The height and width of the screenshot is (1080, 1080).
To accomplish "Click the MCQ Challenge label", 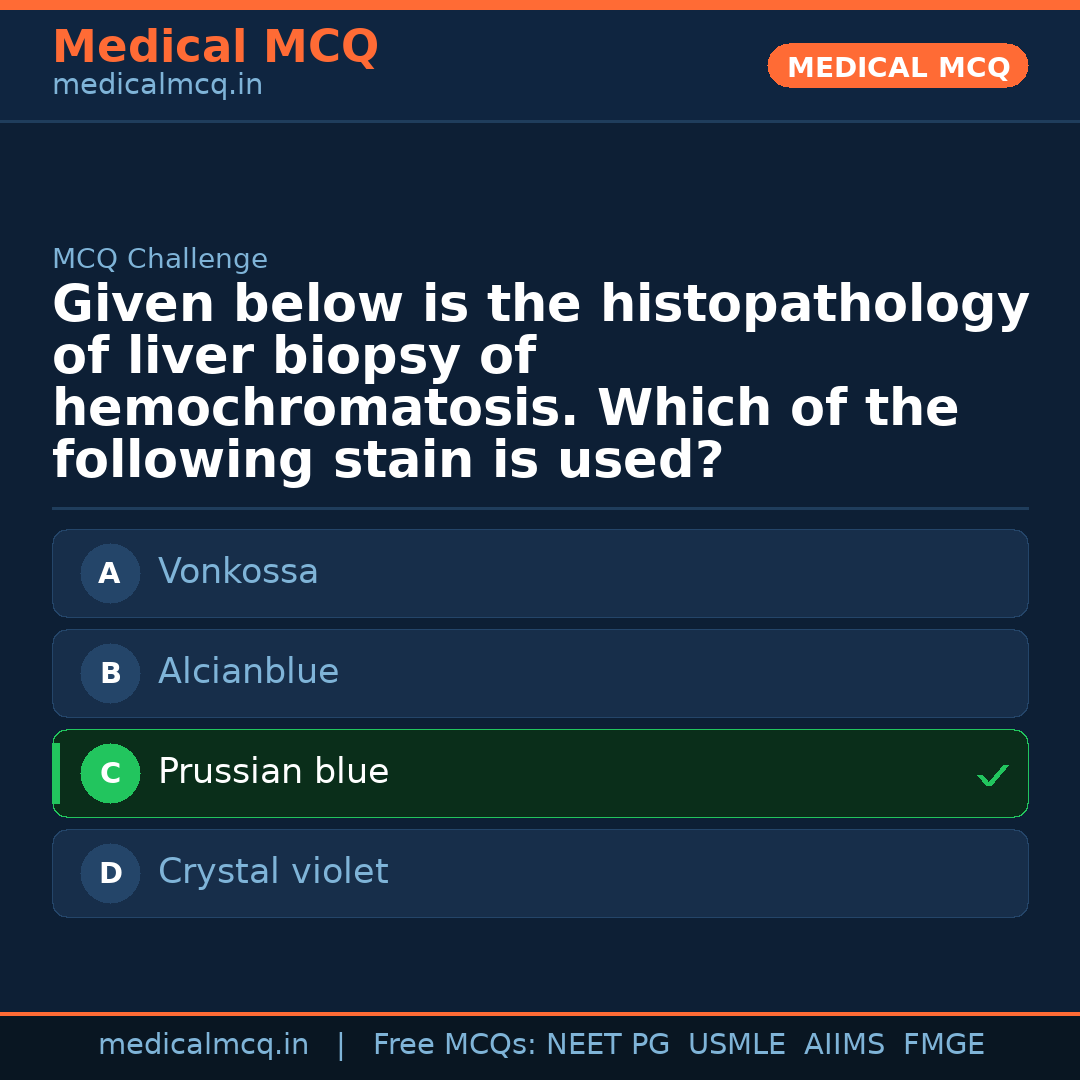I will (160, 260).
